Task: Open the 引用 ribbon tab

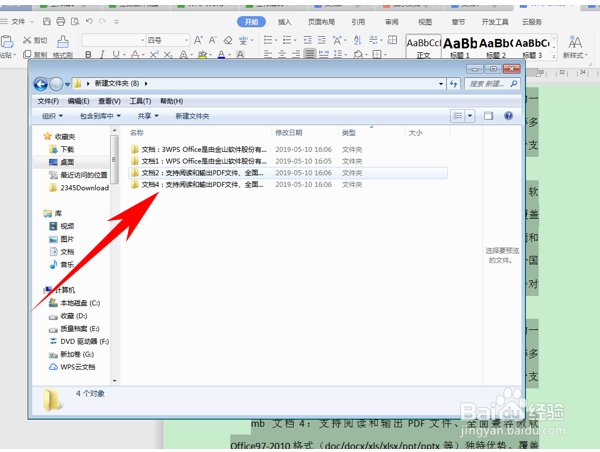Action: point(358,22)
